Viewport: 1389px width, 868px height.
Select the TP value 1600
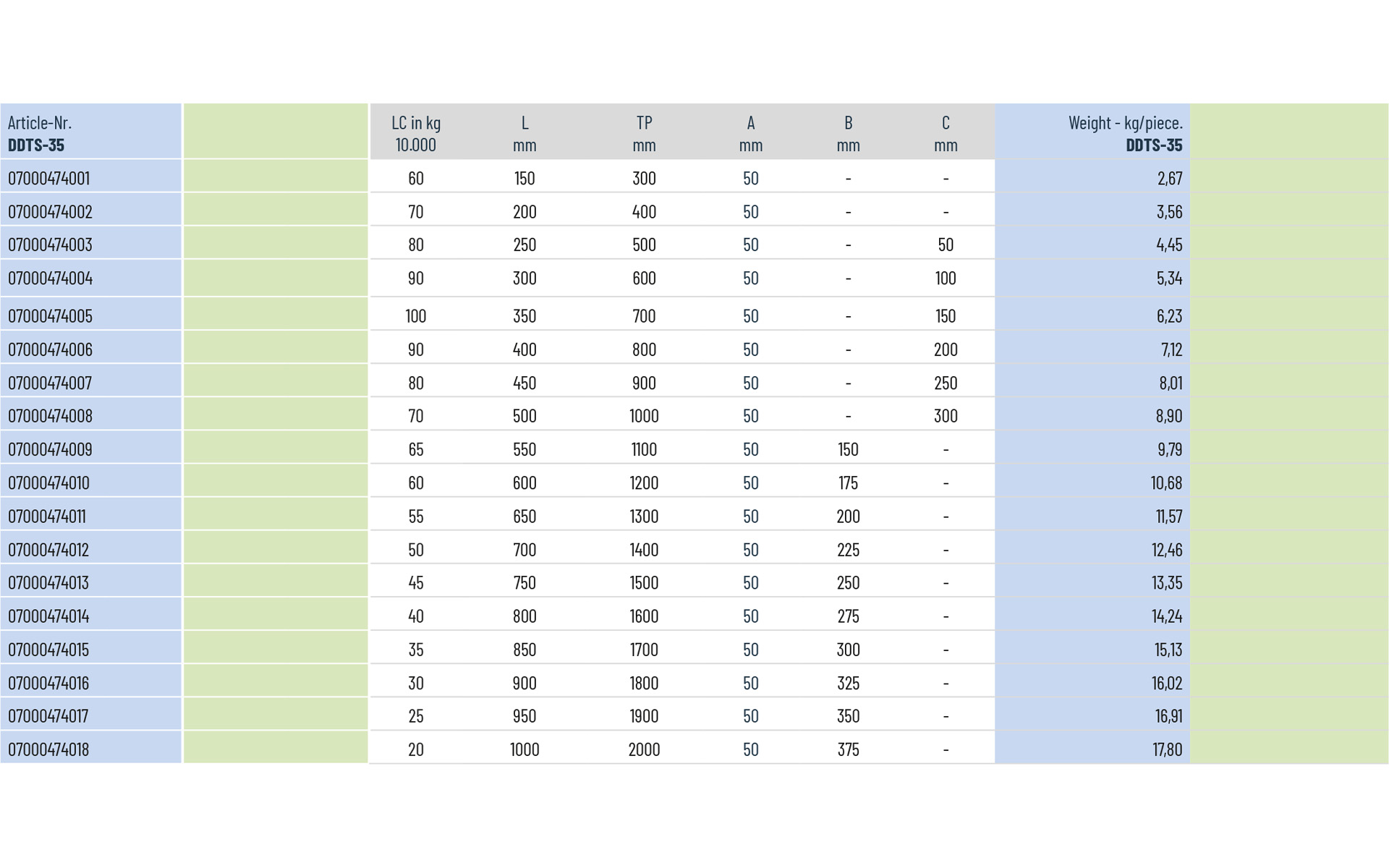click(644, 616)
